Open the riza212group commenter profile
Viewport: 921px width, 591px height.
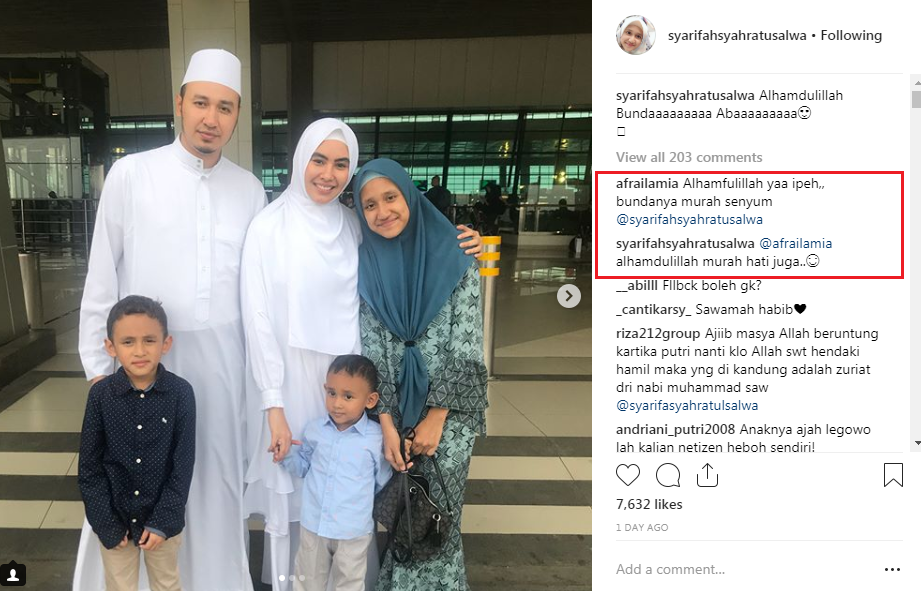pos(658,334)
